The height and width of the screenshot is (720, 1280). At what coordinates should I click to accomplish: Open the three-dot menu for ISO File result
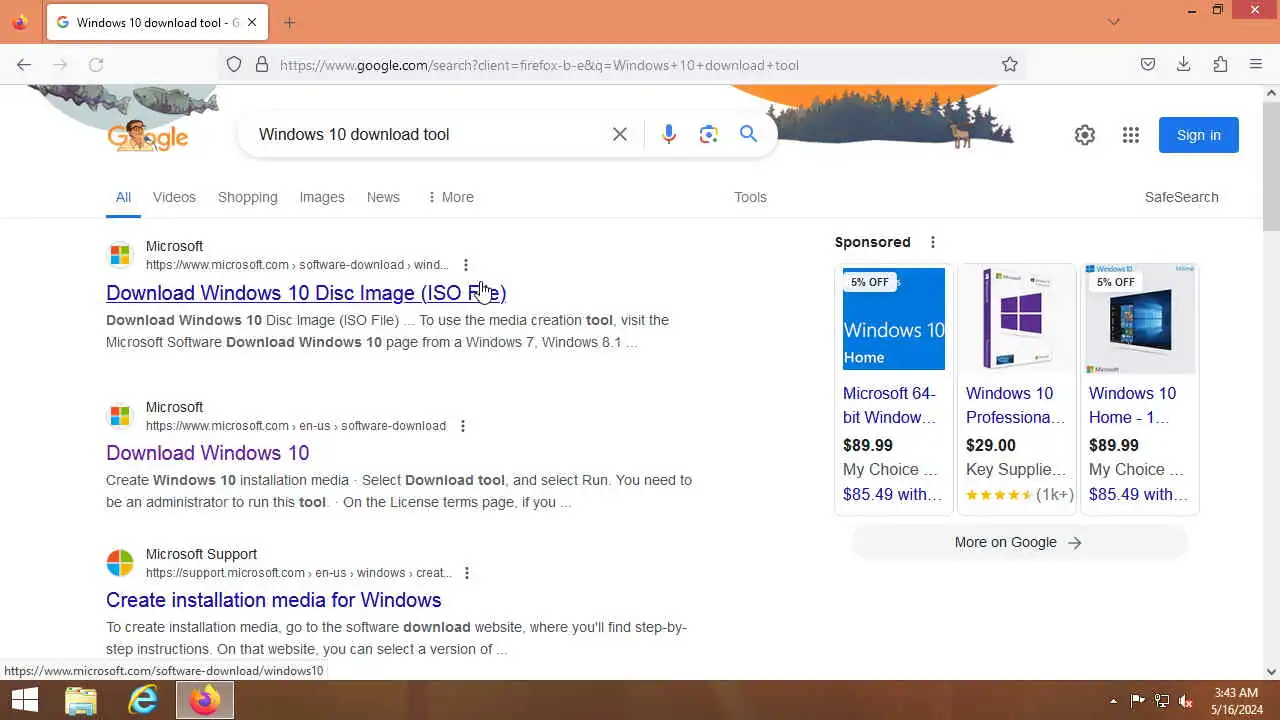tap(465, 265)
